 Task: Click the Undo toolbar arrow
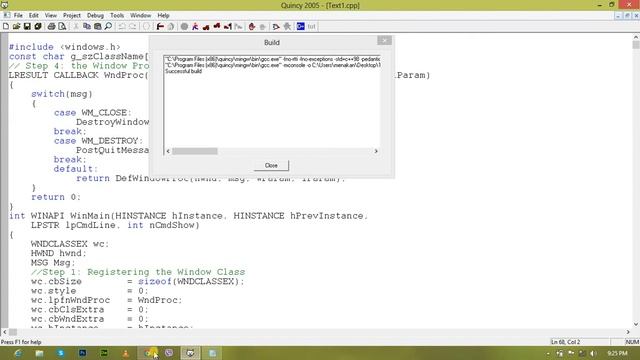[122, 27]
